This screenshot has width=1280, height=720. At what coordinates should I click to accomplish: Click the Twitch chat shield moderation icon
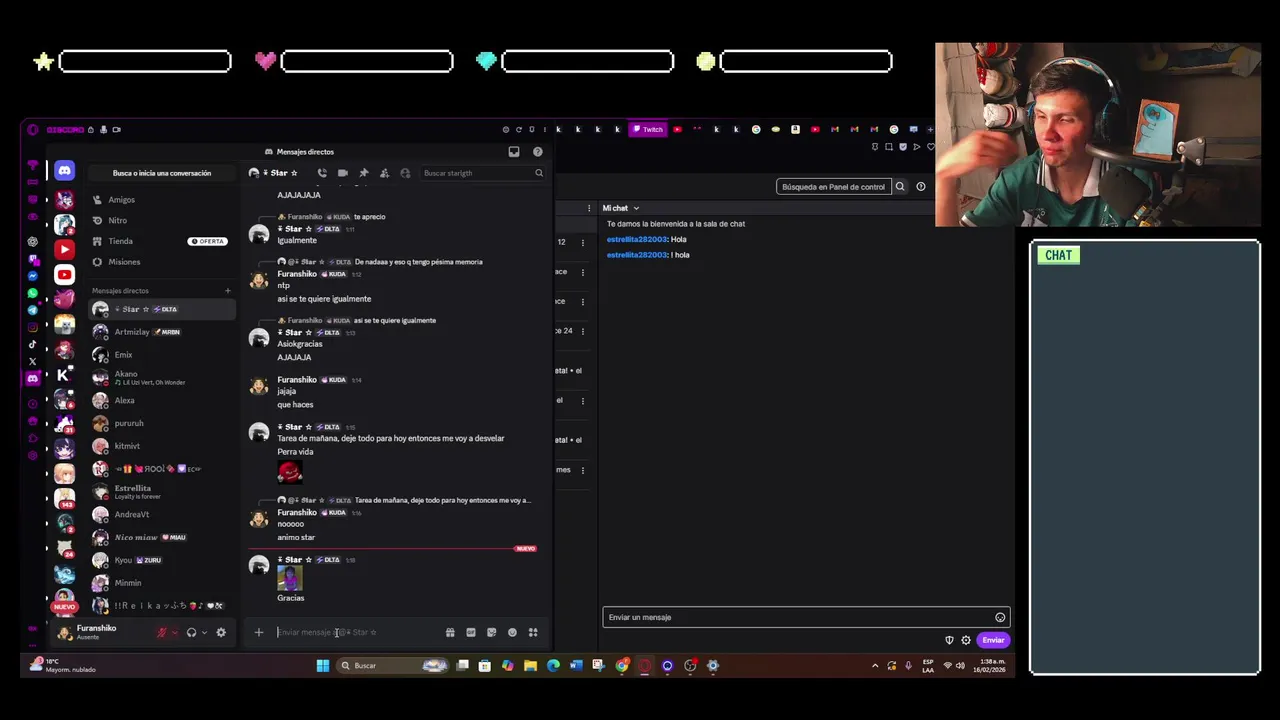tap(949, 640)
